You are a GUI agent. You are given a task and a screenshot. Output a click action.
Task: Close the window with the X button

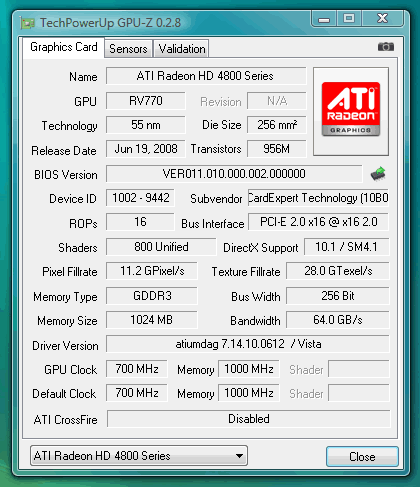pyautogui.click(x=382, y=18)
